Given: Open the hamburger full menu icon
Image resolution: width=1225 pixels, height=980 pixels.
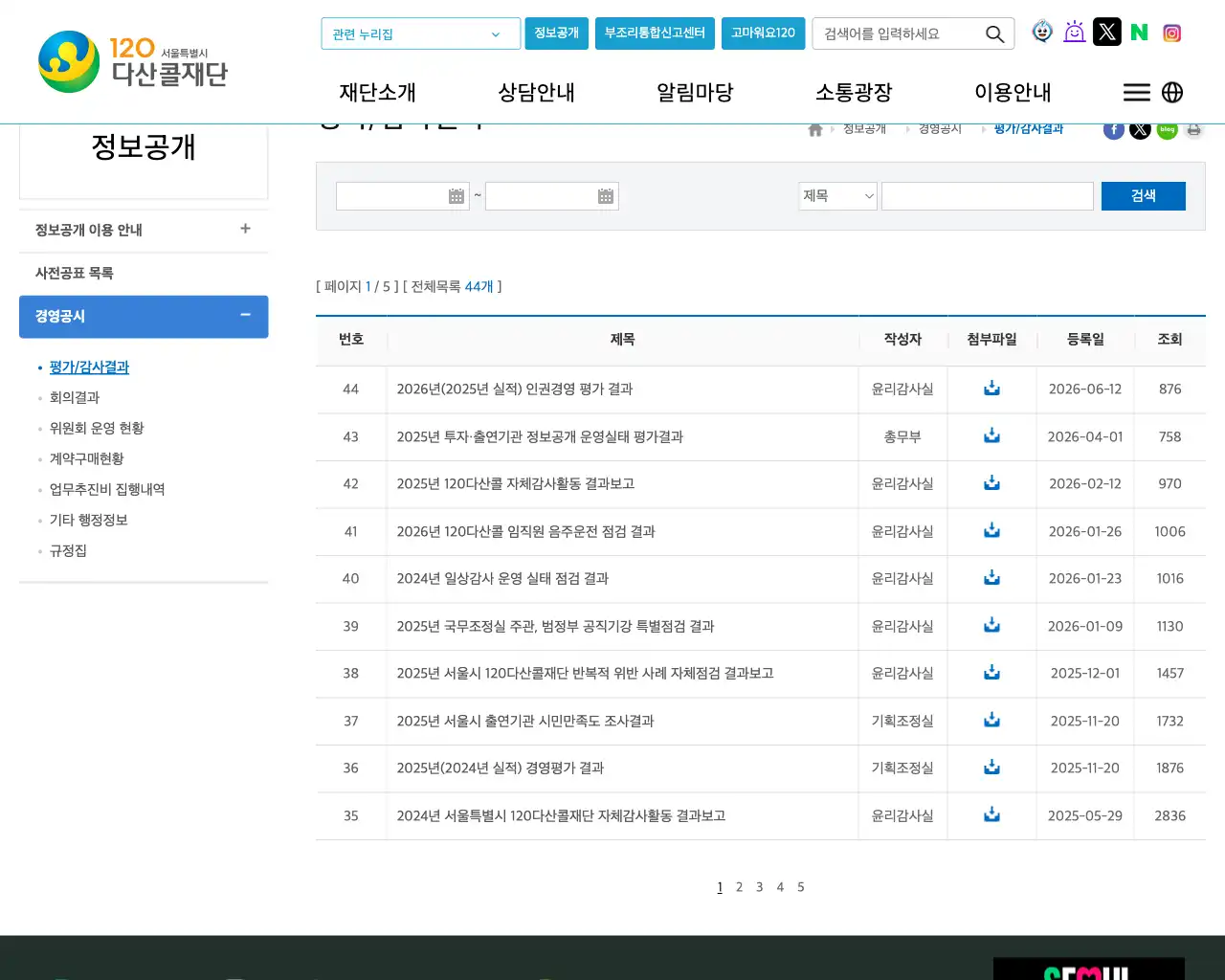Looking at the screenshot, I should click(1136, 92).
